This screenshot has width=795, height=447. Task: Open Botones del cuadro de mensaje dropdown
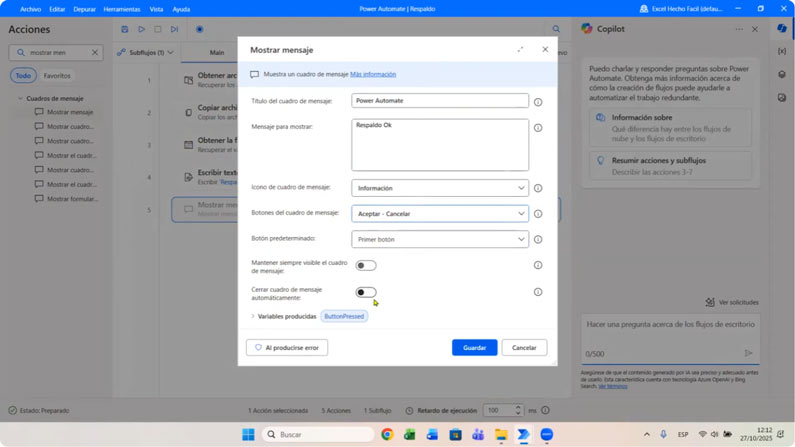[440, 214]
